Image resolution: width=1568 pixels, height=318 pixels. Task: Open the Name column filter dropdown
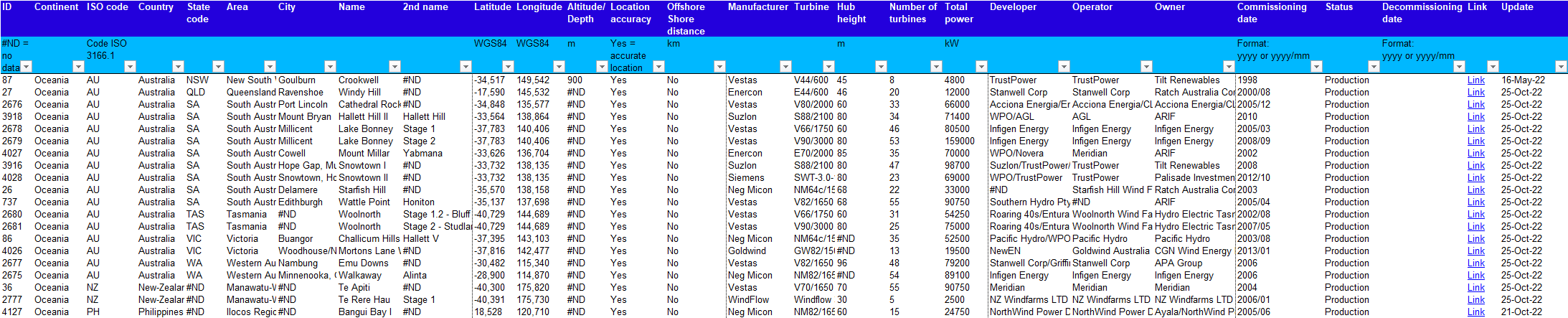(x=395, y=67)
